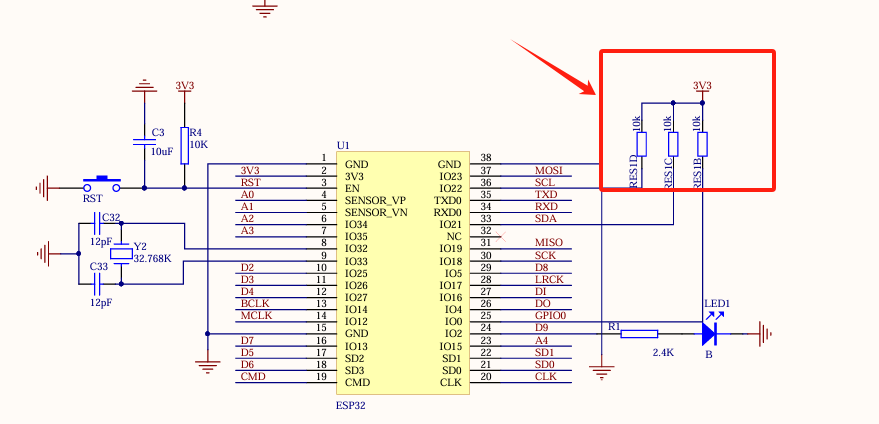This screenshot has width=879, height=424.
Task: Click the R1 2.4K resistor symbol
Action: [639, 334]
